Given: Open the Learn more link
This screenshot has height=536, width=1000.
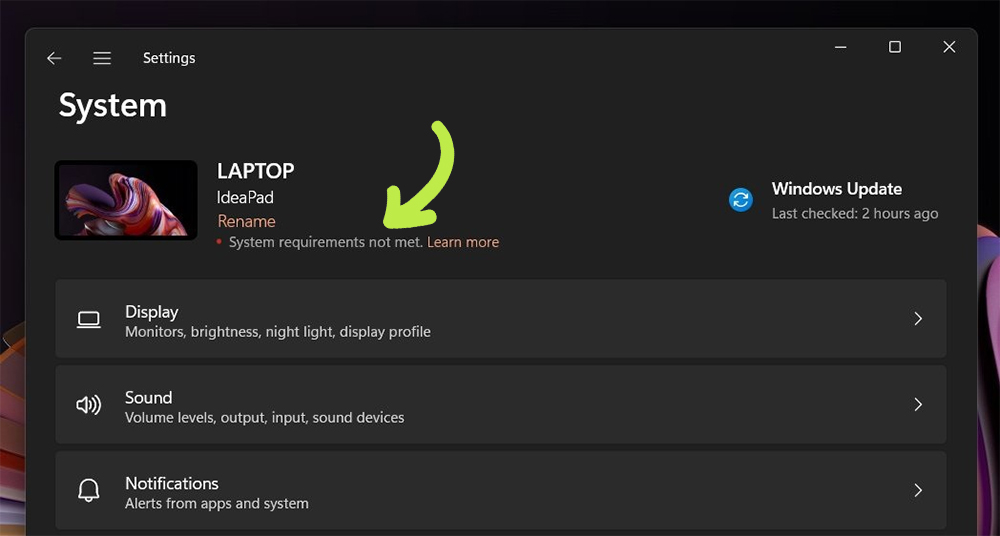Looking at the screenshot, I should pos(463,242).
